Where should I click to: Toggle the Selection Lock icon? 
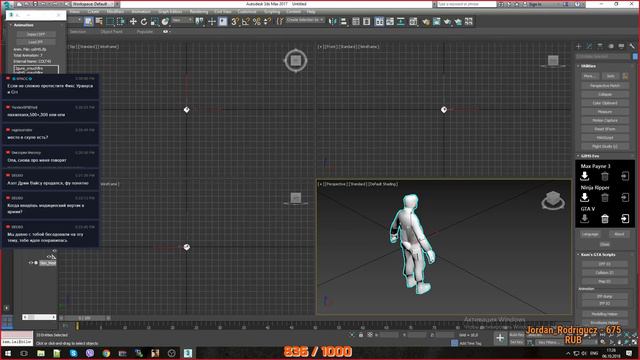click(361, 335)
